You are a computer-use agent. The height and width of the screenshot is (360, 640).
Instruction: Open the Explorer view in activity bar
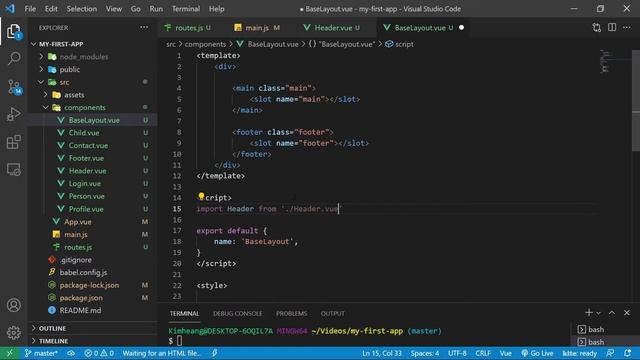pyautogui.click(x=13, y=31)
